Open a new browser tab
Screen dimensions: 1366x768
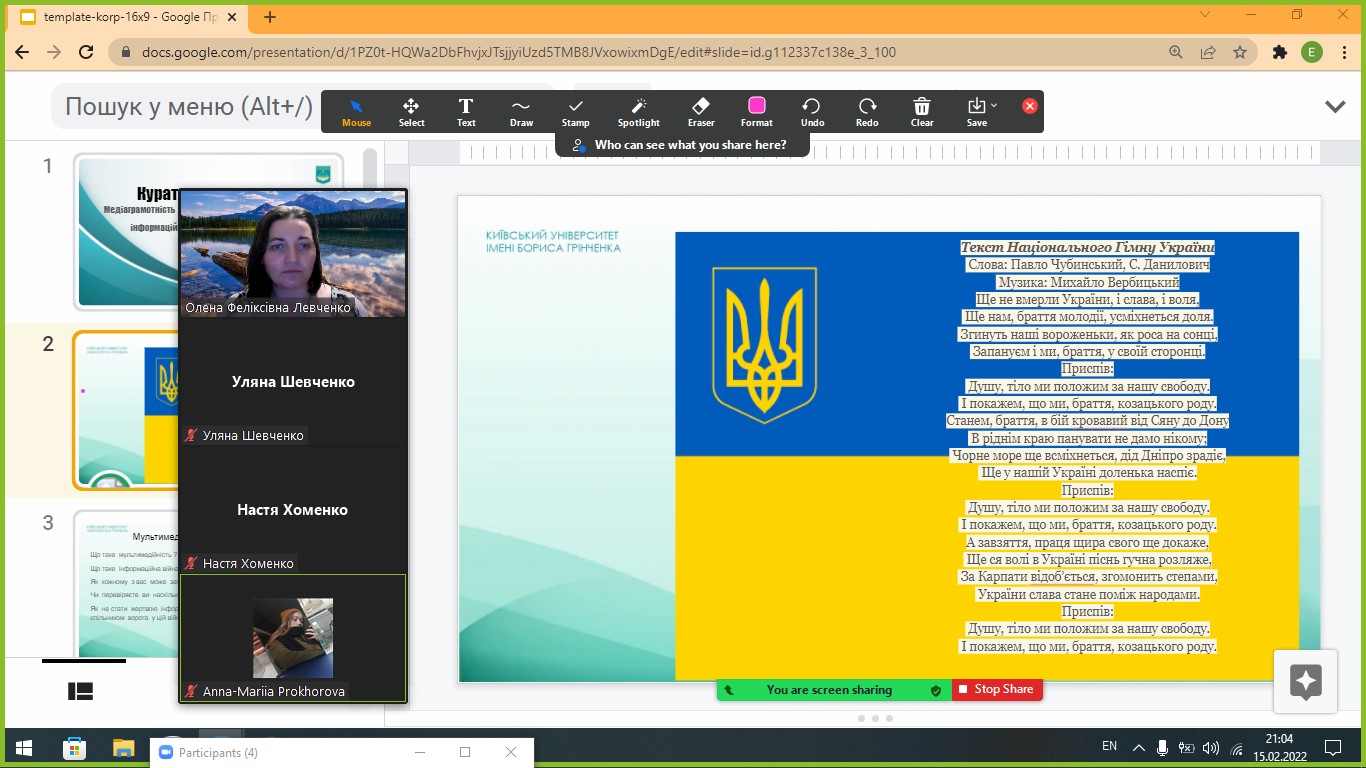click(270, 17)
